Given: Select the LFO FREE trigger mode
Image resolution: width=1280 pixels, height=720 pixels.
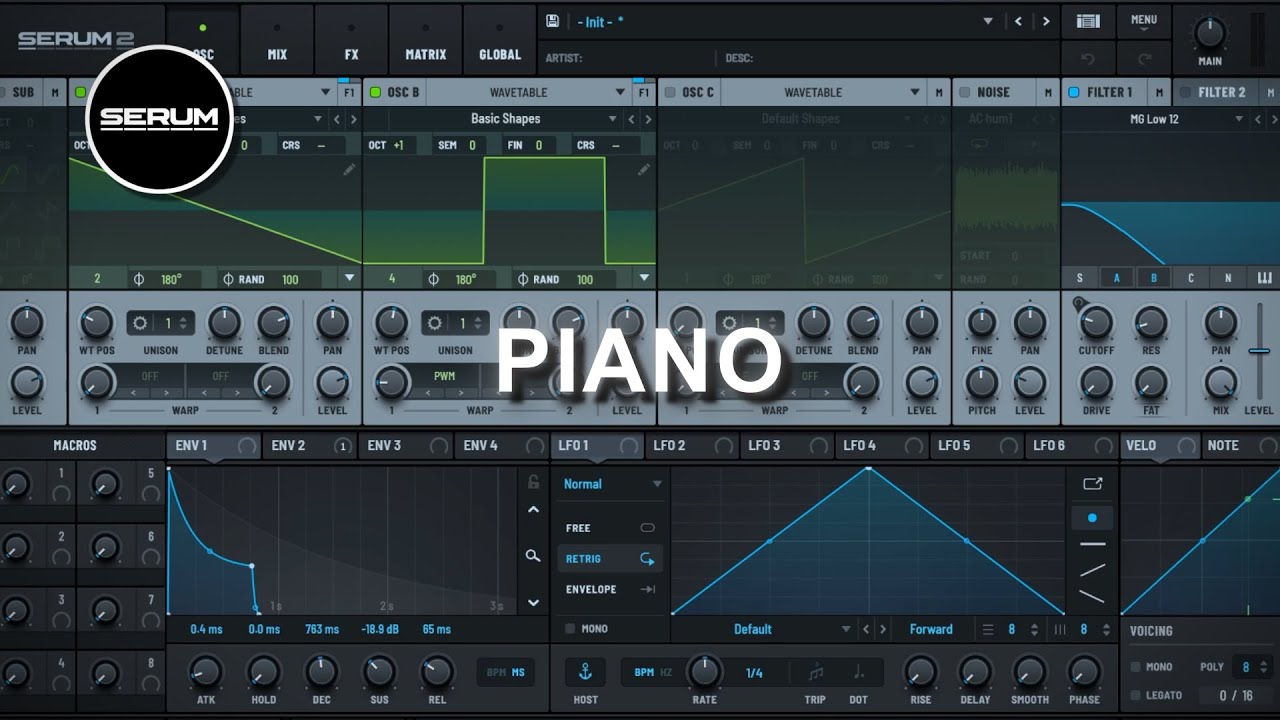Looking at the screenshot, I should point(609,528).
